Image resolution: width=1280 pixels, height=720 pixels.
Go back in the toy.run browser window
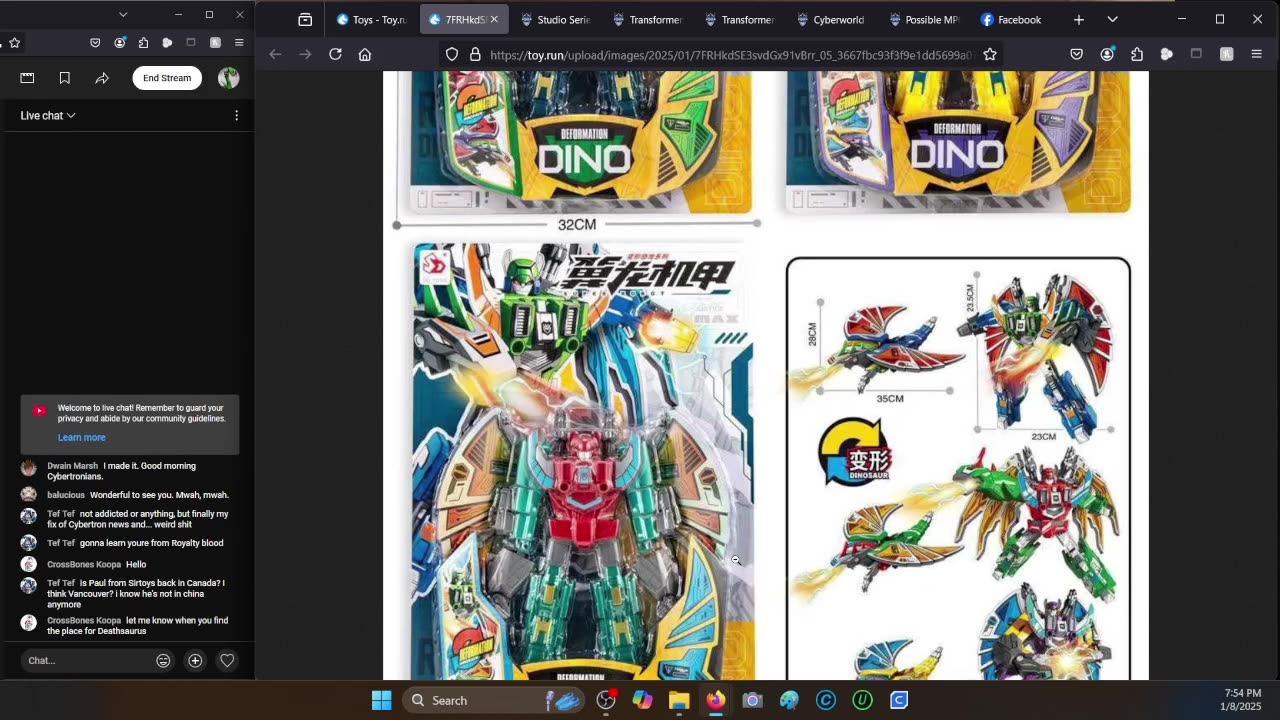pos(275,54)
